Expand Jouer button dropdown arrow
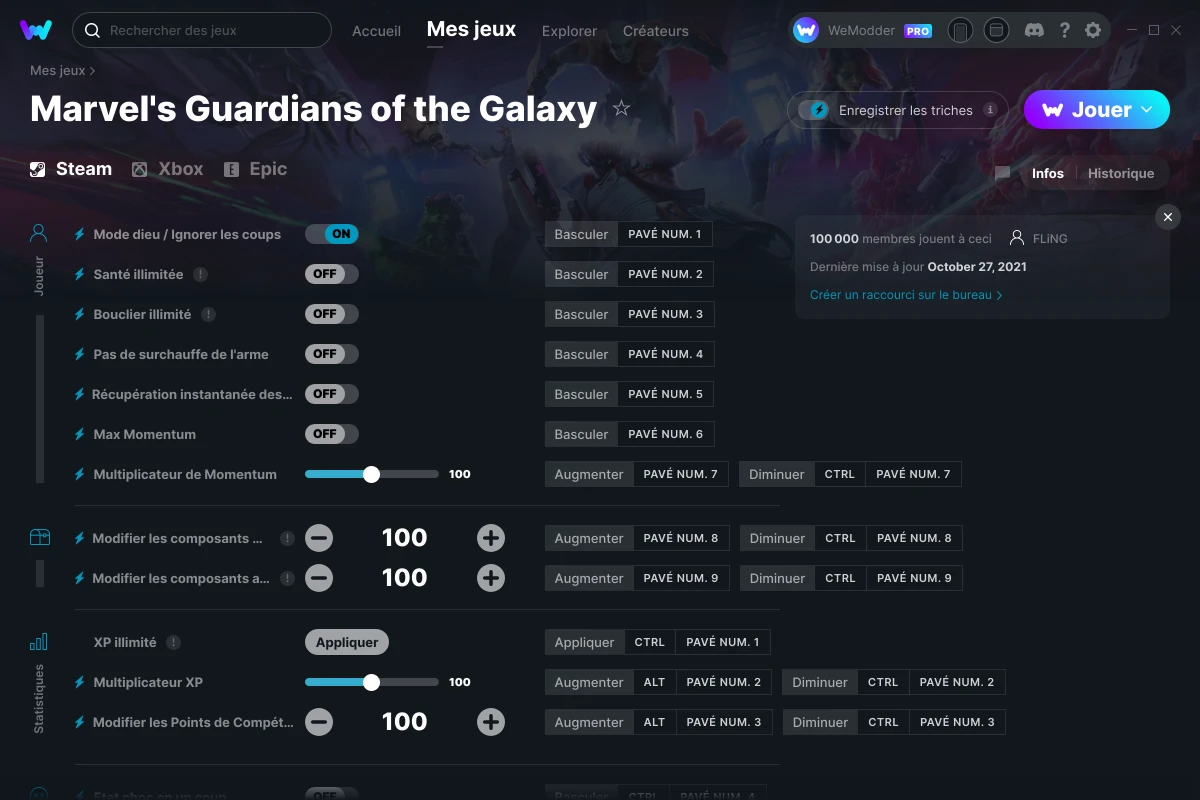This screenshot has height=800, width=1200. coord(1147,110)
